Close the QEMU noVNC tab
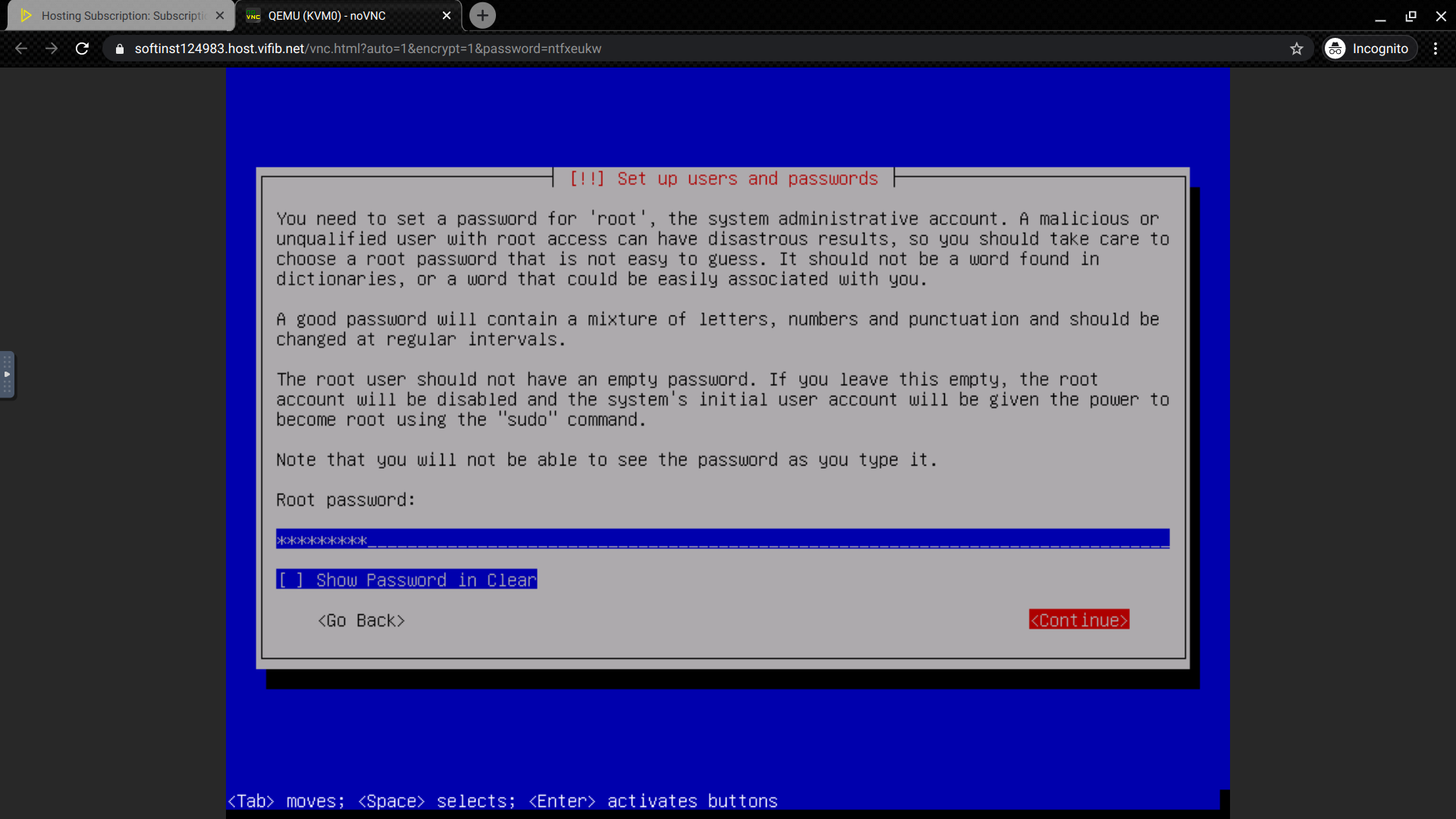1456x819 pixels. (x=447, y=15)
